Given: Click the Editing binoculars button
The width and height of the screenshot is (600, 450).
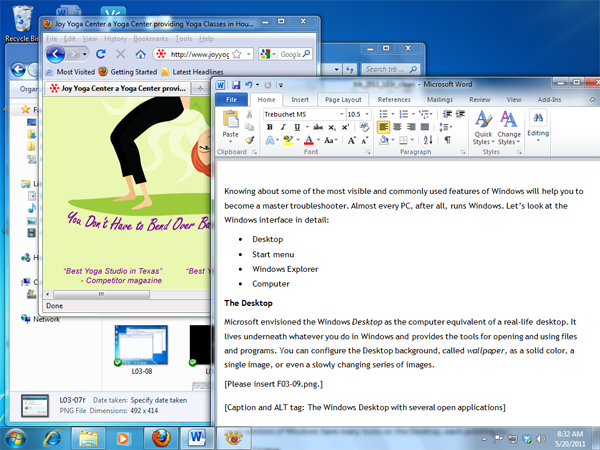Looking at the screenshot, I should coord(538,124).
